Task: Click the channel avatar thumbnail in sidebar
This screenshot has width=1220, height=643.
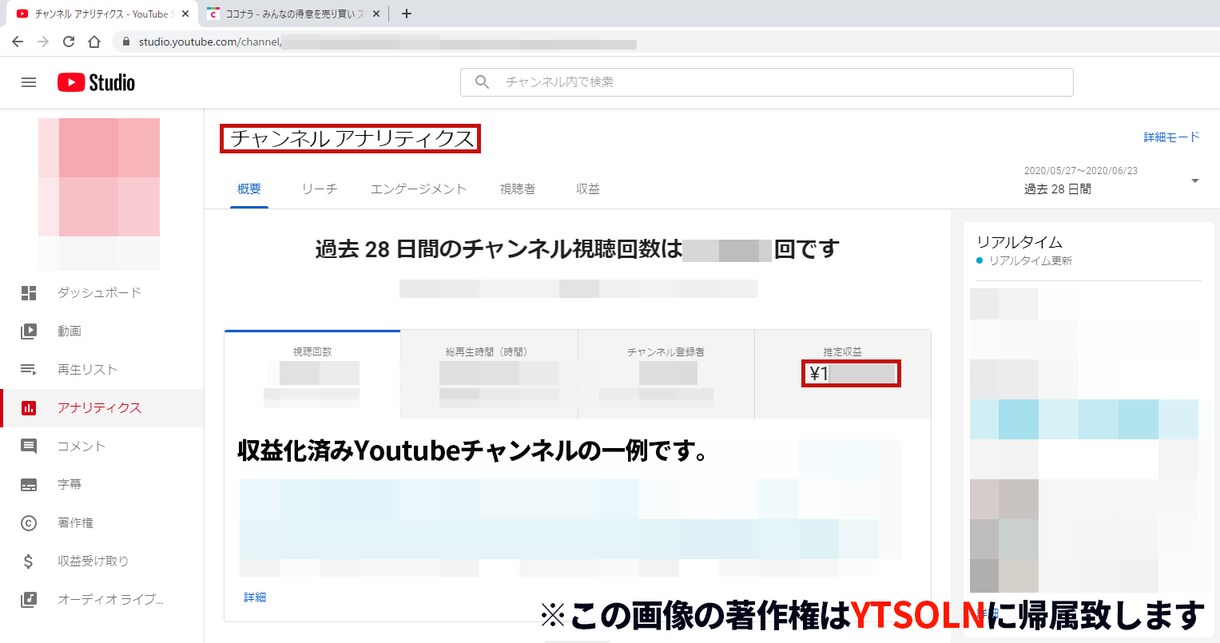Action: click(x=99, y=177)
